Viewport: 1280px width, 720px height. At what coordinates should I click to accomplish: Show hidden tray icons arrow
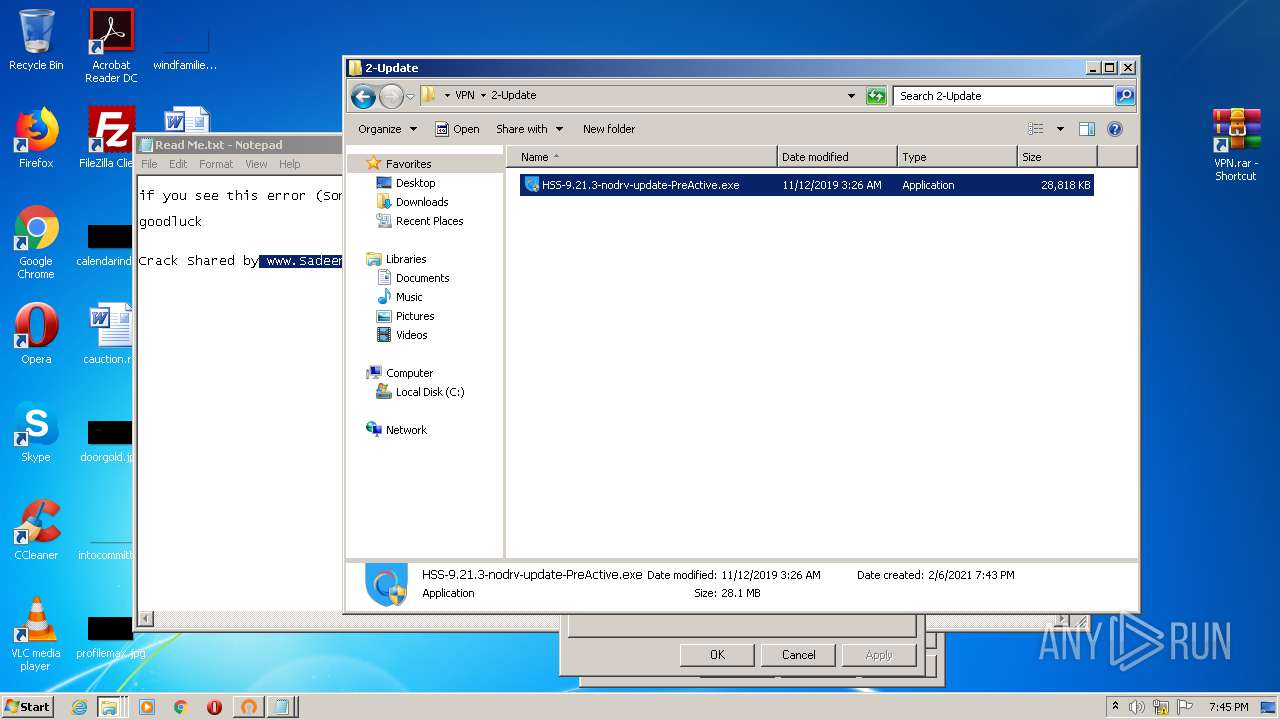pos(1116,707)
